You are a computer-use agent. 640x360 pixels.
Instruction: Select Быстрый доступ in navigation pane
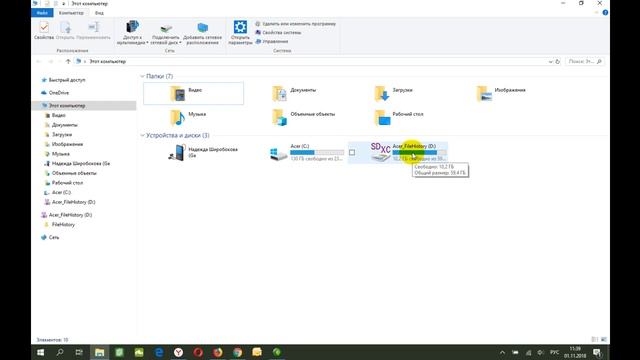pos(67,80)
